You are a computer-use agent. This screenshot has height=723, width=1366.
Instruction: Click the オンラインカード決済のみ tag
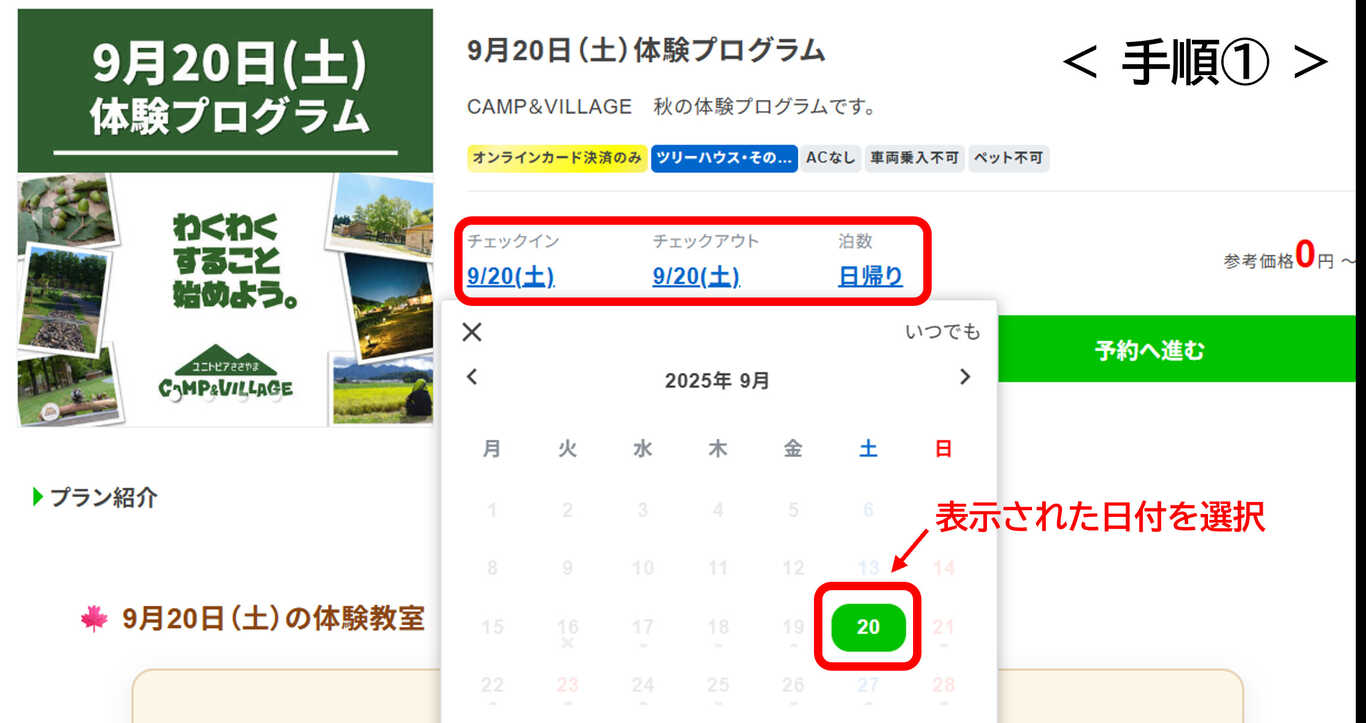[557, 158]
